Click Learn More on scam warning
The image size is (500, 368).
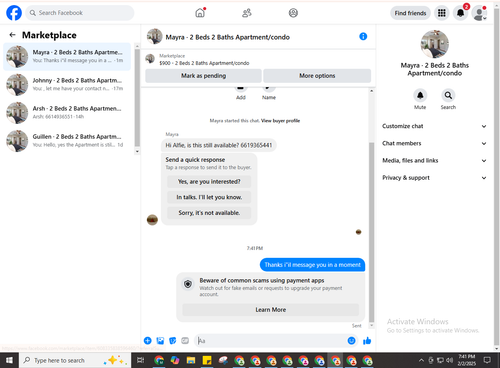tap(271, 310)
